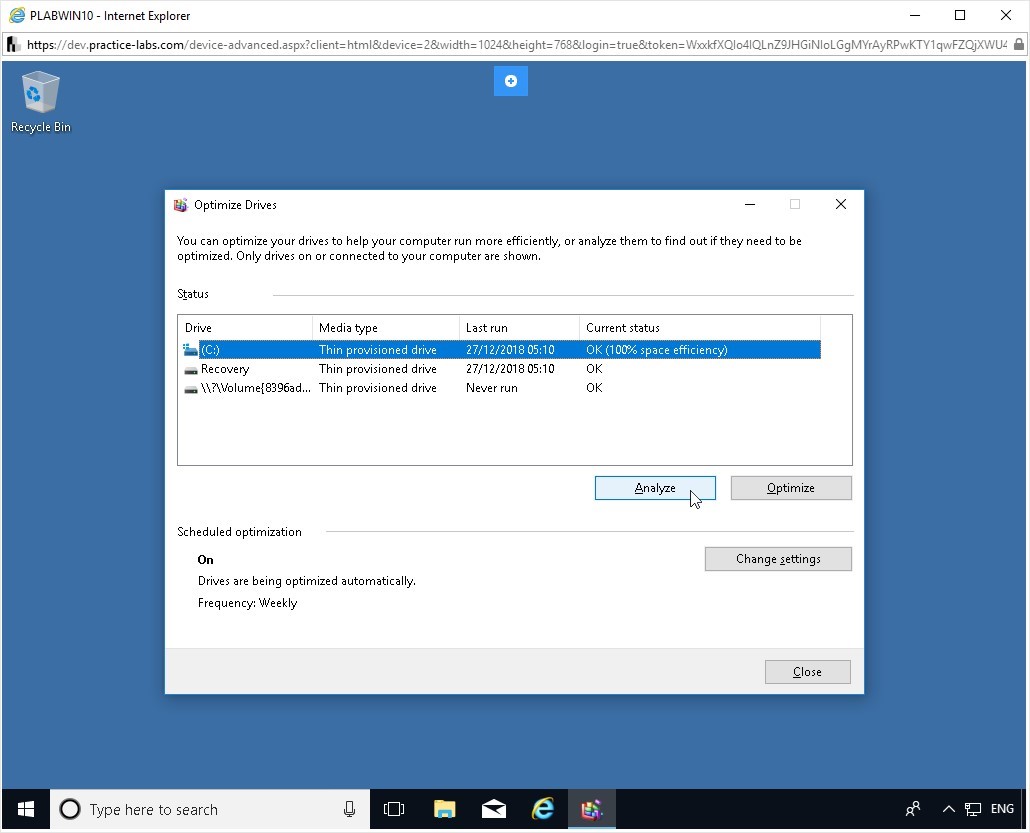Click the Optimize Drives taskbar icon
The width and height of the screenshot is (1030, 833).
(591, 809)
